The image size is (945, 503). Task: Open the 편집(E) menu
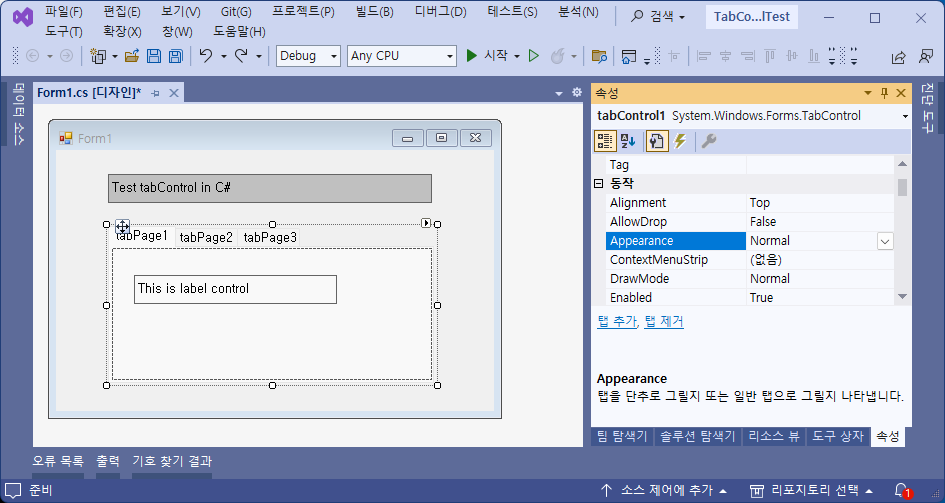[x=122, y=12]
